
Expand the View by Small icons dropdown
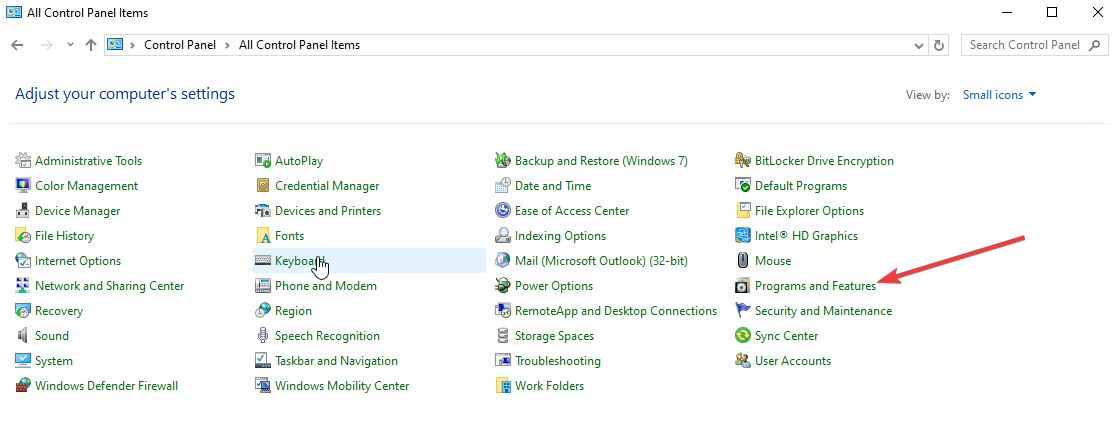pyautogui.click(x=999, y=95)
